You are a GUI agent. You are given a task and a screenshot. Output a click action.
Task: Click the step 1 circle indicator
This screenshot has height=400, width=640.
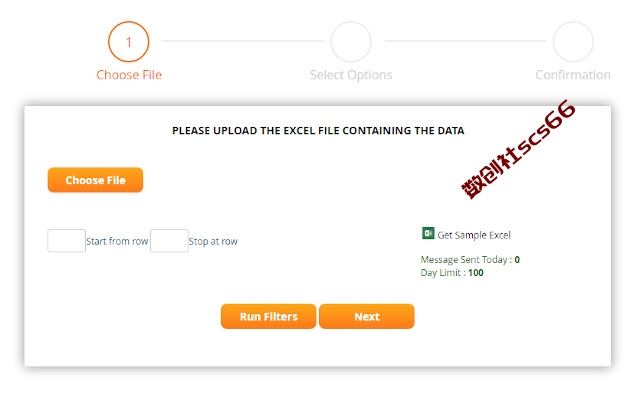coord(129,42)
